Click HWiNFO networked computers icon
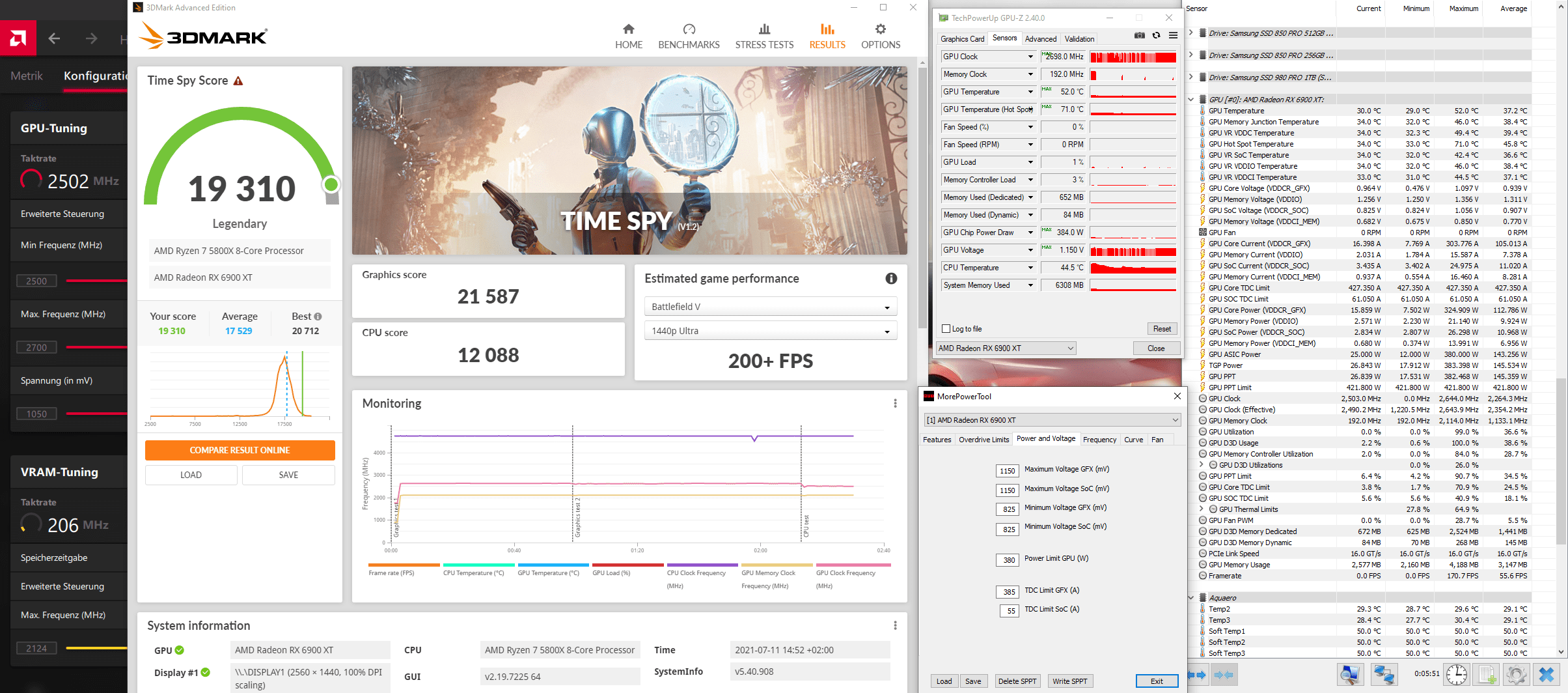The image size is (1568, 693). click(1383, 675)
